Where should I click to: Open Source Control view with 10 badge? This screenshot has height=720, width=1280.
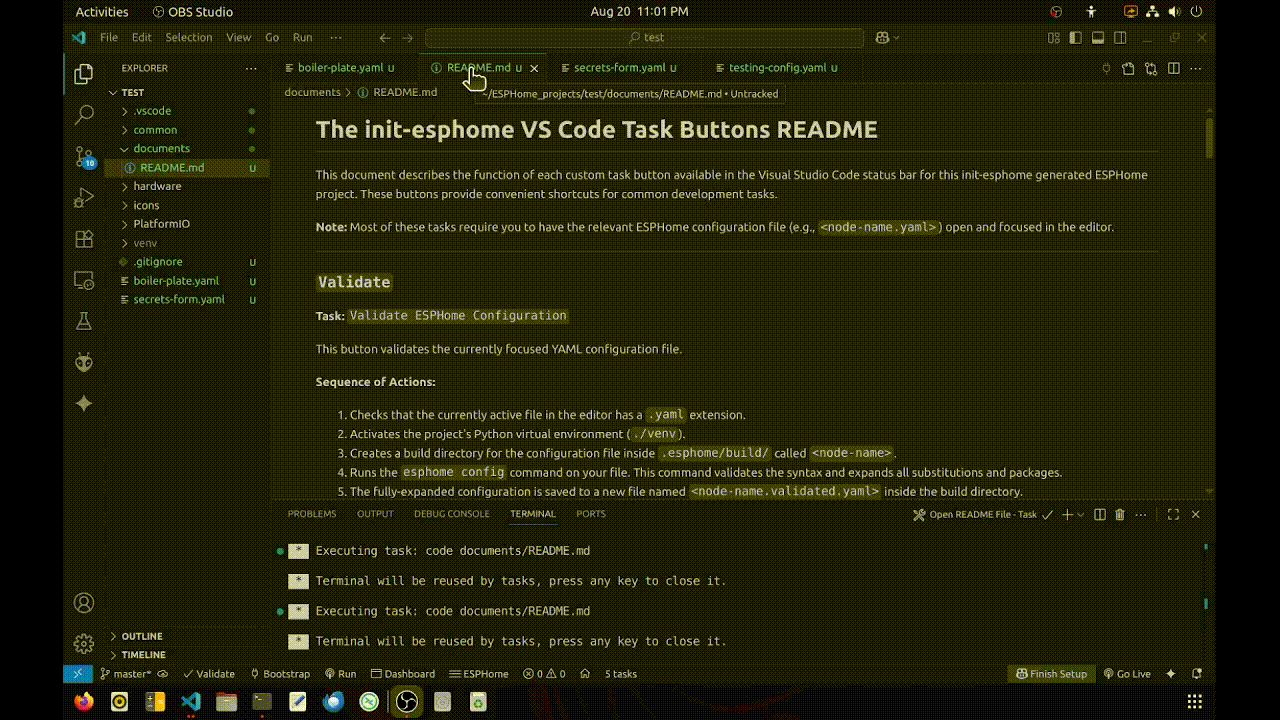click(x=84, y=157)
